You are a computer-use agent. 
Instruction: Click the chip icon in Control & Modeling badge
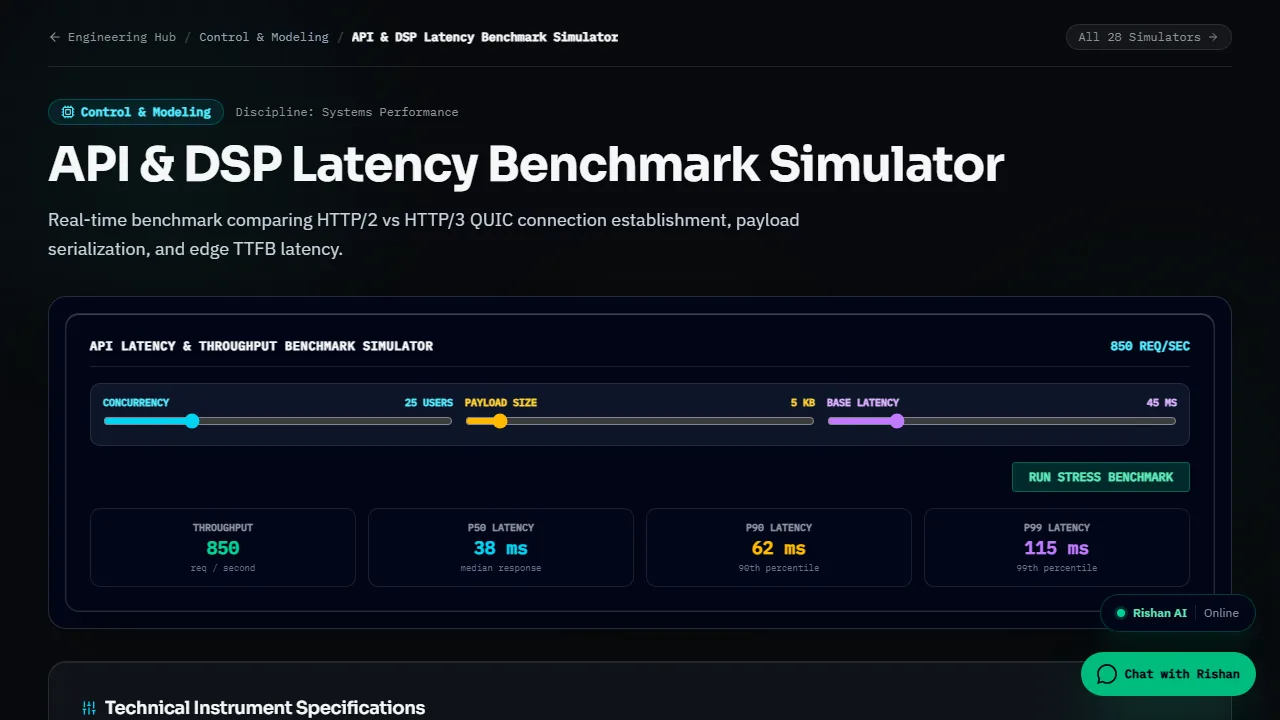68,112
